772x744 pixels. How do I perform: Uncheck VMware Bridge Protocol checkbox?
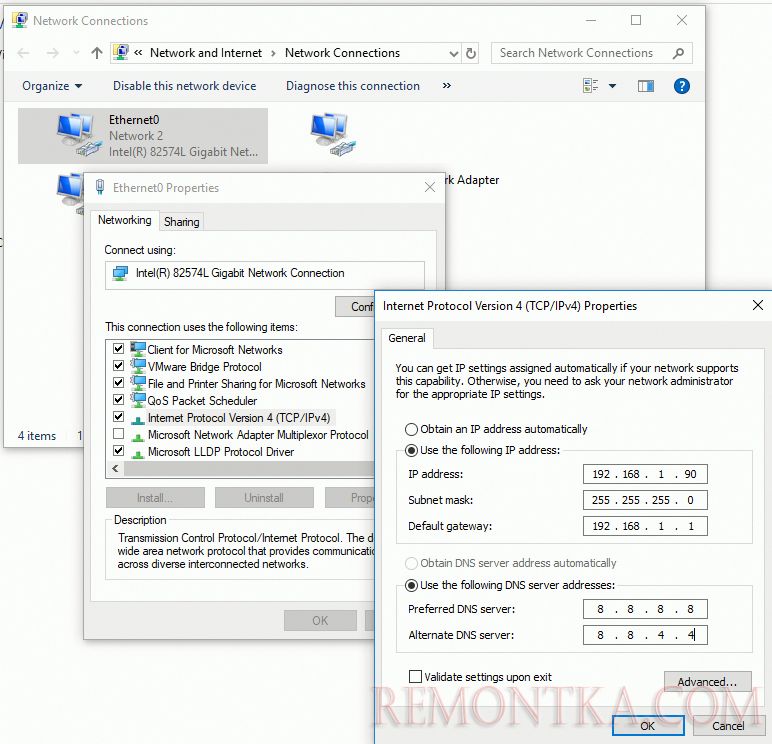(x=119, y=367)
